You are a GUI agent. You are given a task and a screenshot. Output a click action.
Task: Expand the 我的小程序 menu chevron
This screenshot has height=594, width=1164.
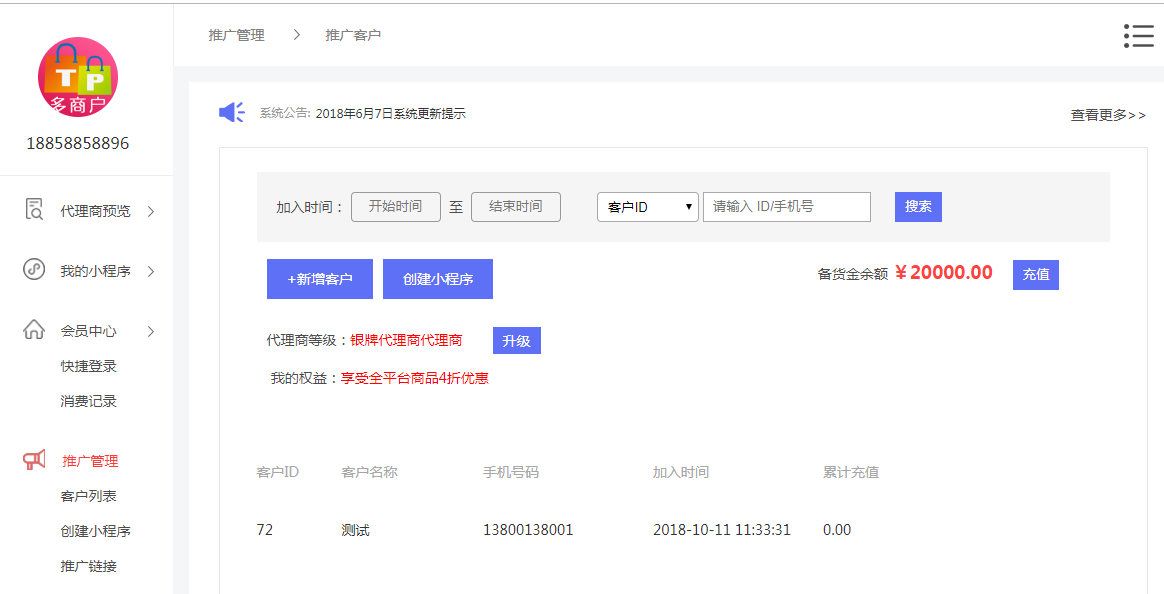[x=151, y=271]
